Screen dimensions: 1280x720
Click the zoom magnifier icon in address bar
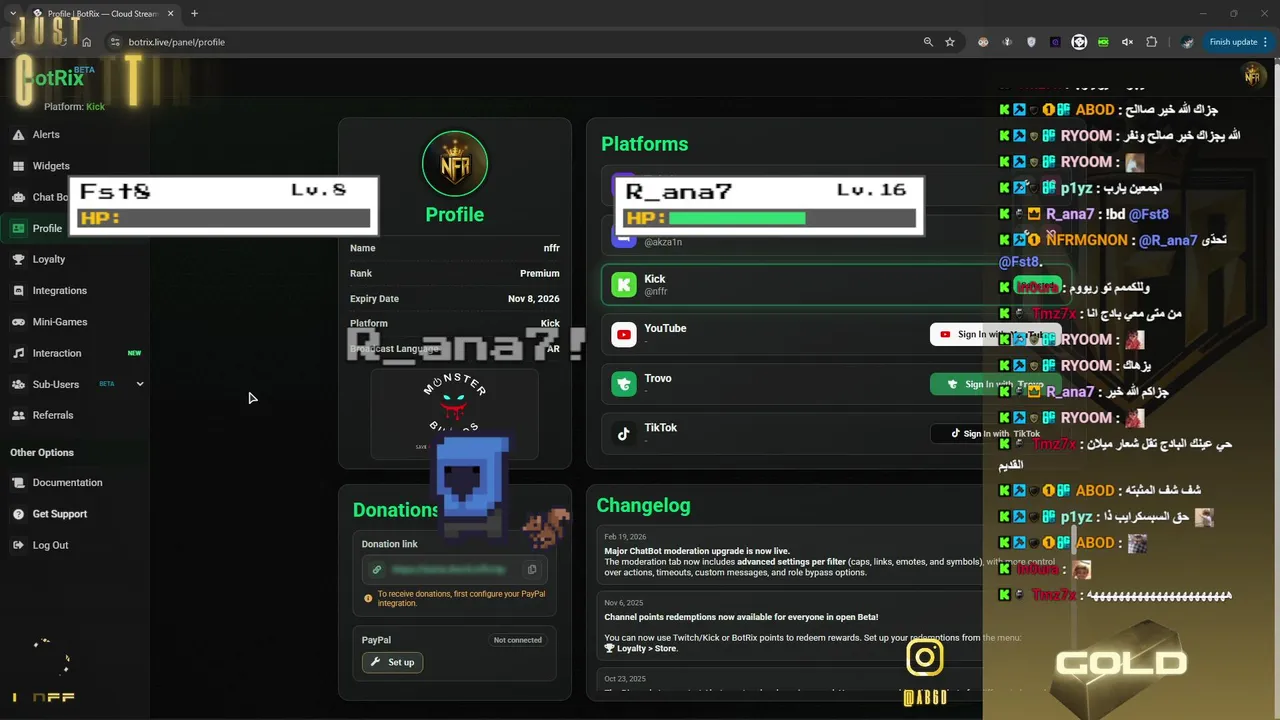928,42
